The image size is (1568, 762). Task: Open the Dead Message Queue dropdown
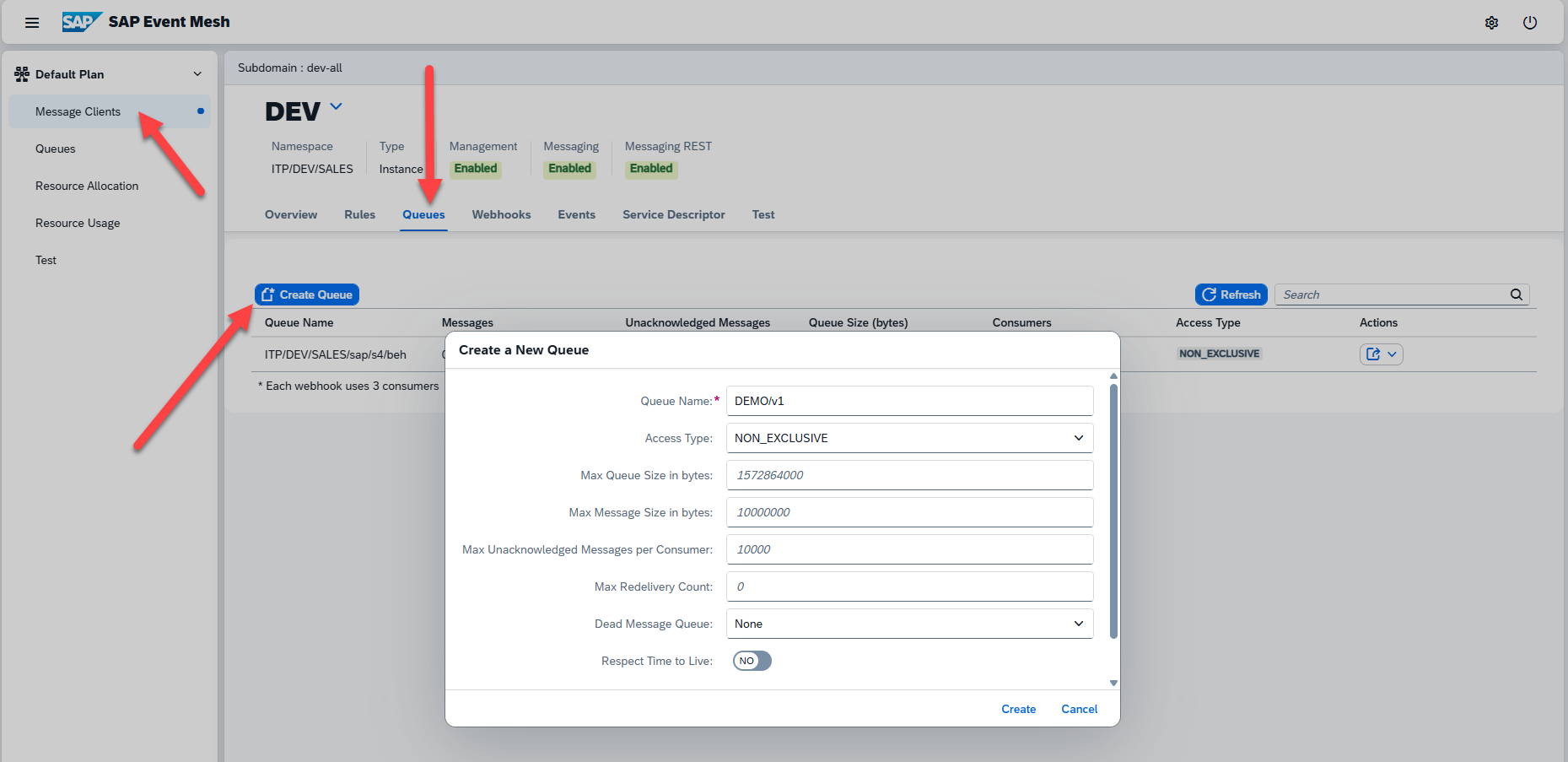[x=909, y=624]
